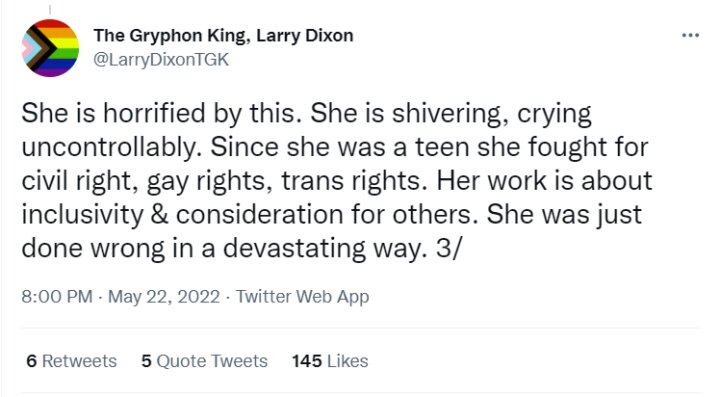This screenshot has height=397, width=720.
Task: Click the thread connector line above avatar
Action: (x=50, y=8)
